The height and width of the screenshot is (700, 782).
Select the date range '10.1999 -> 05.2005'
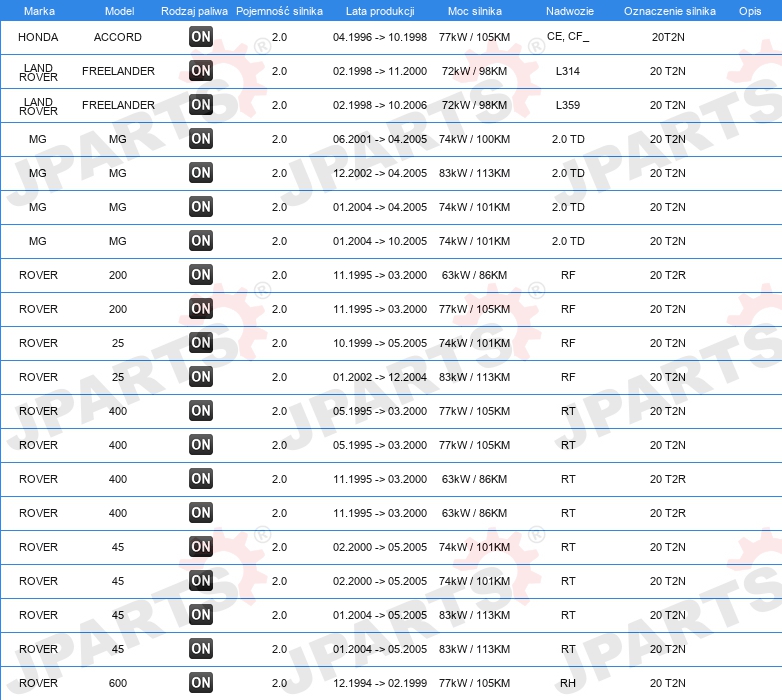pos(380,343)
